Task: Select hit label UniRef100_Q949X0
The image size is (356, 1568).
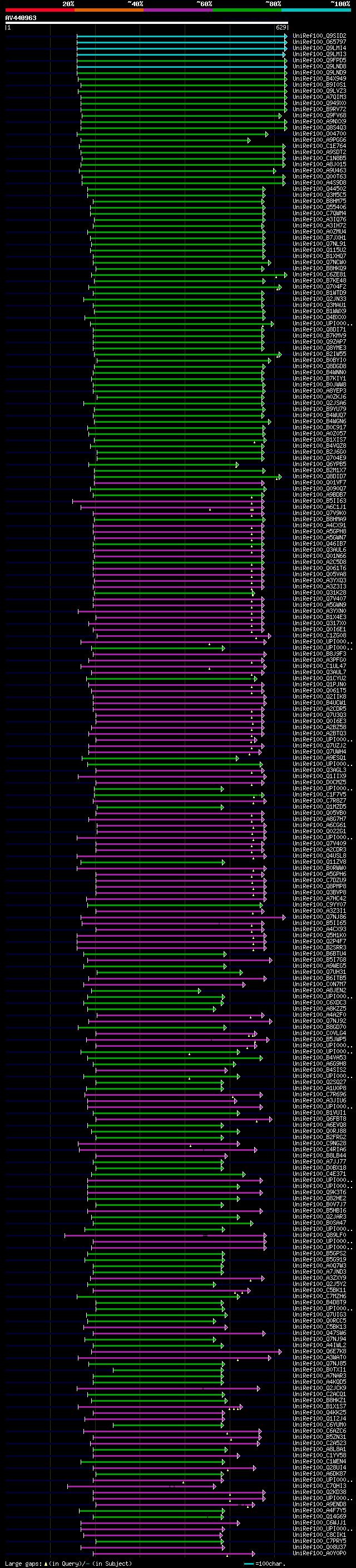Action: click(319, 103)
